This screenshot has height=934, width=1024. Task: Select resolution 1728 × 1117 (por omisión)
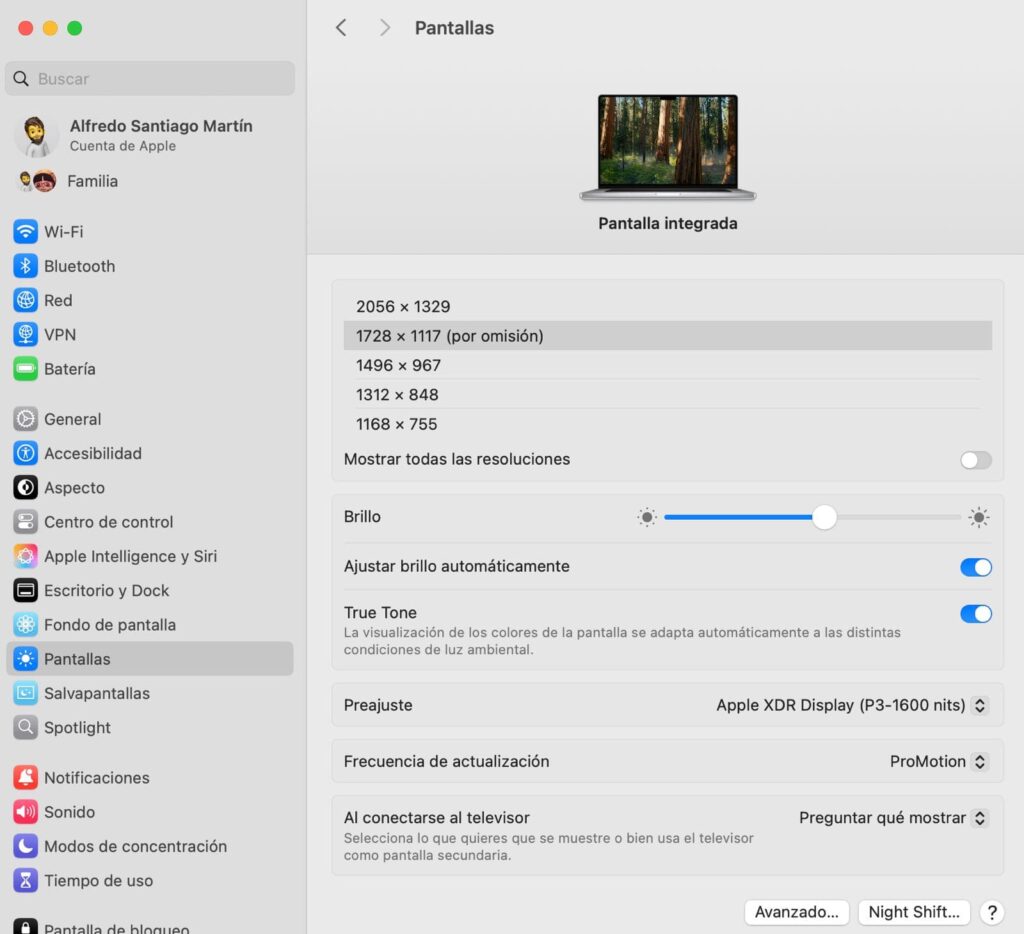click(x=667, y=336)
